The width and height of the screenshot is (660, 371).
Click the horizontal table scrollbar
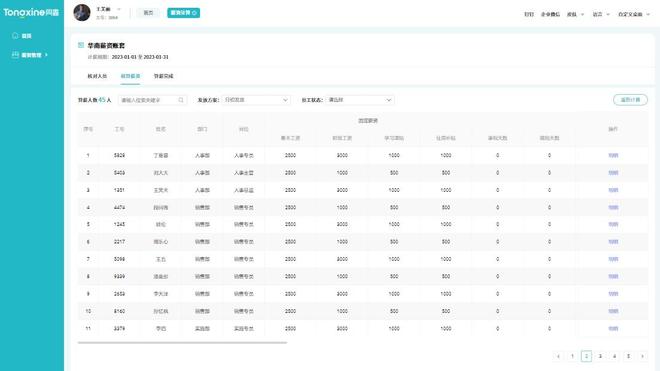pyautogui.click(x=182, y=343)
